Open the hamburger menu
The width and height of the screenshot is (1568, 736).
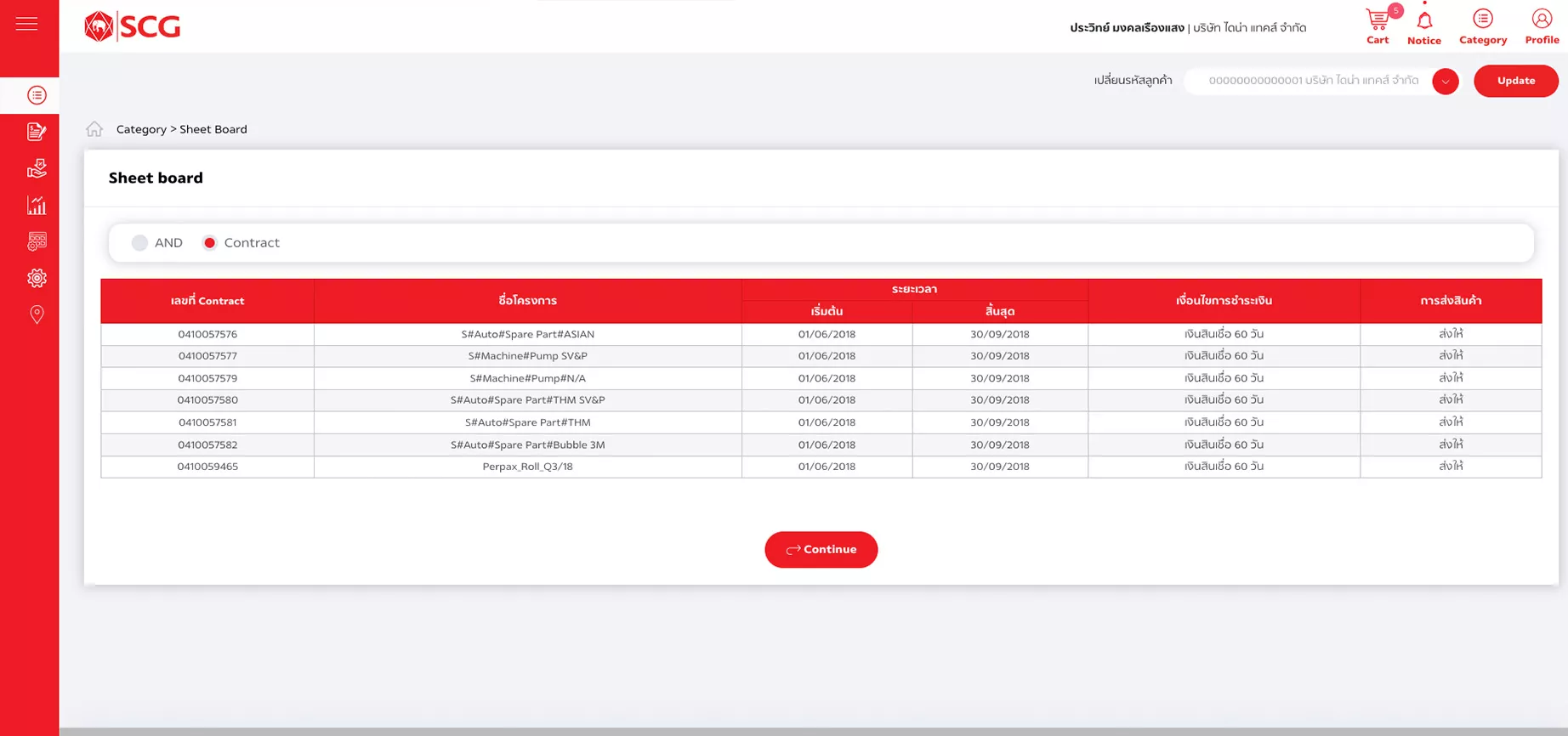point(26,24)
